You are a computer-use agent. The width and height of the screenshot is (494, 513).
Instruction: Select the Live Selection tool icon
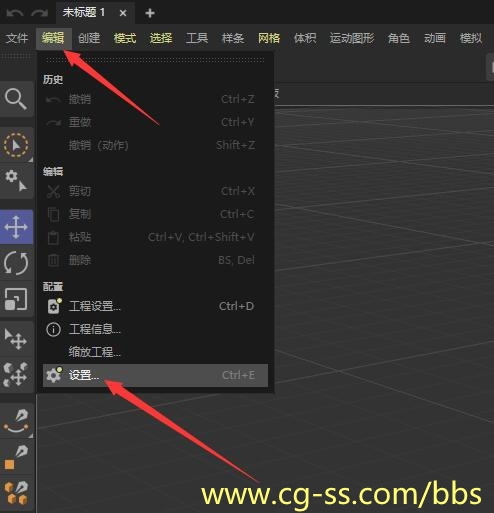[16, 145]
